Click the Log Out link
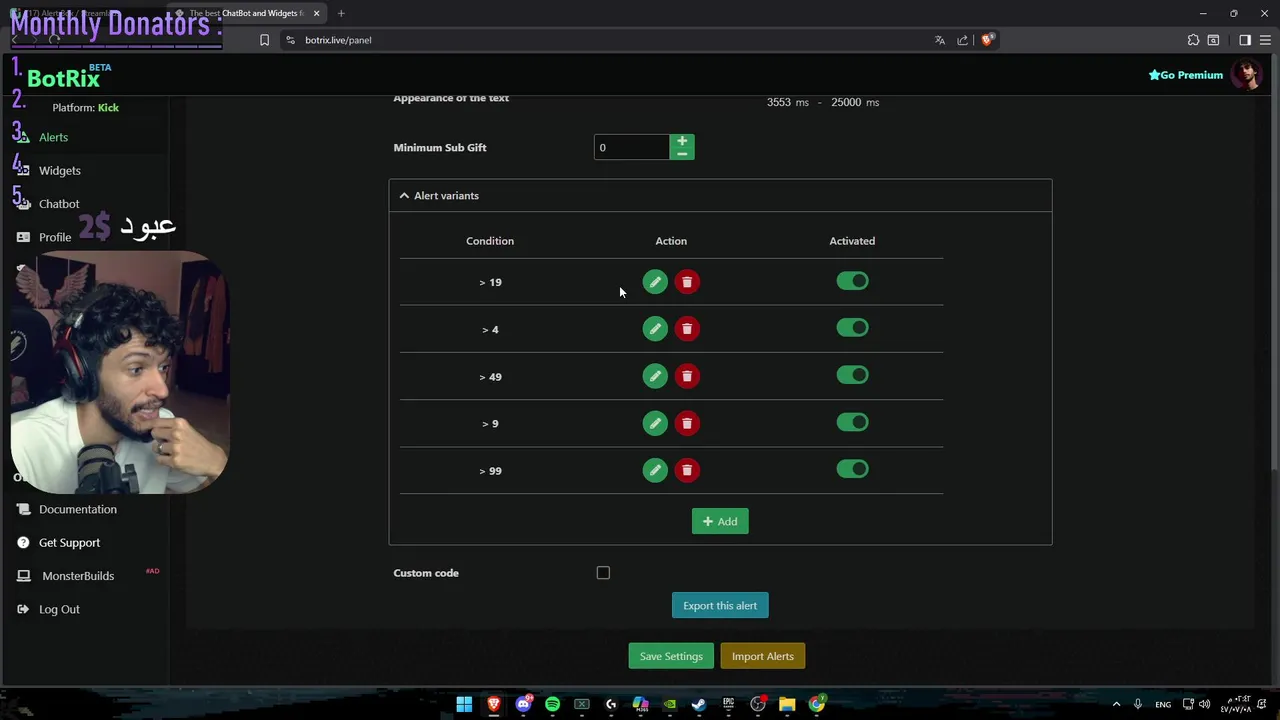This screenshot has width=1280, height=720. (x=59, y=609)
